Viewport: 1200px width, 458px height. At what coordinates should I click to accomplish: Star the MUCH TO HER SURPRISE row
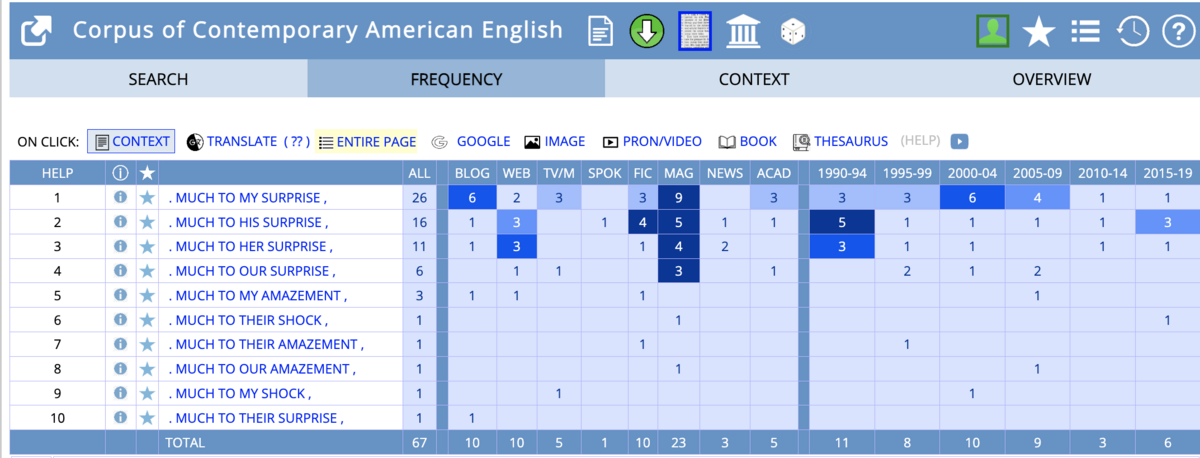click(147, 247)
